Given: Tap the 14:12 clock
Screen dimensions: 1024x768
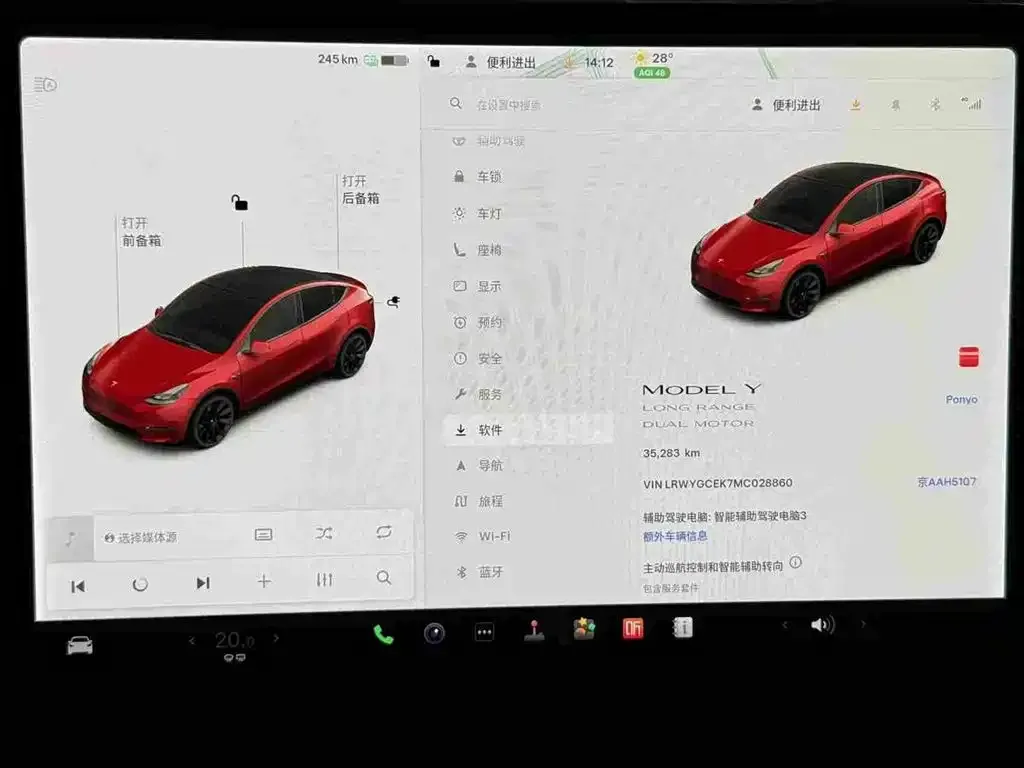Looking at the screenshot, I should [x=599, y=63].
